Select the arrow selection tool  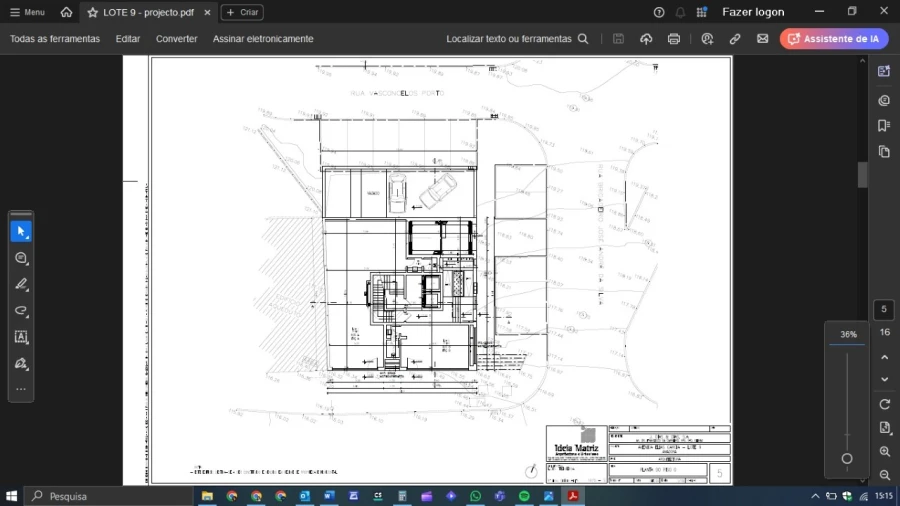pos(21,232)
